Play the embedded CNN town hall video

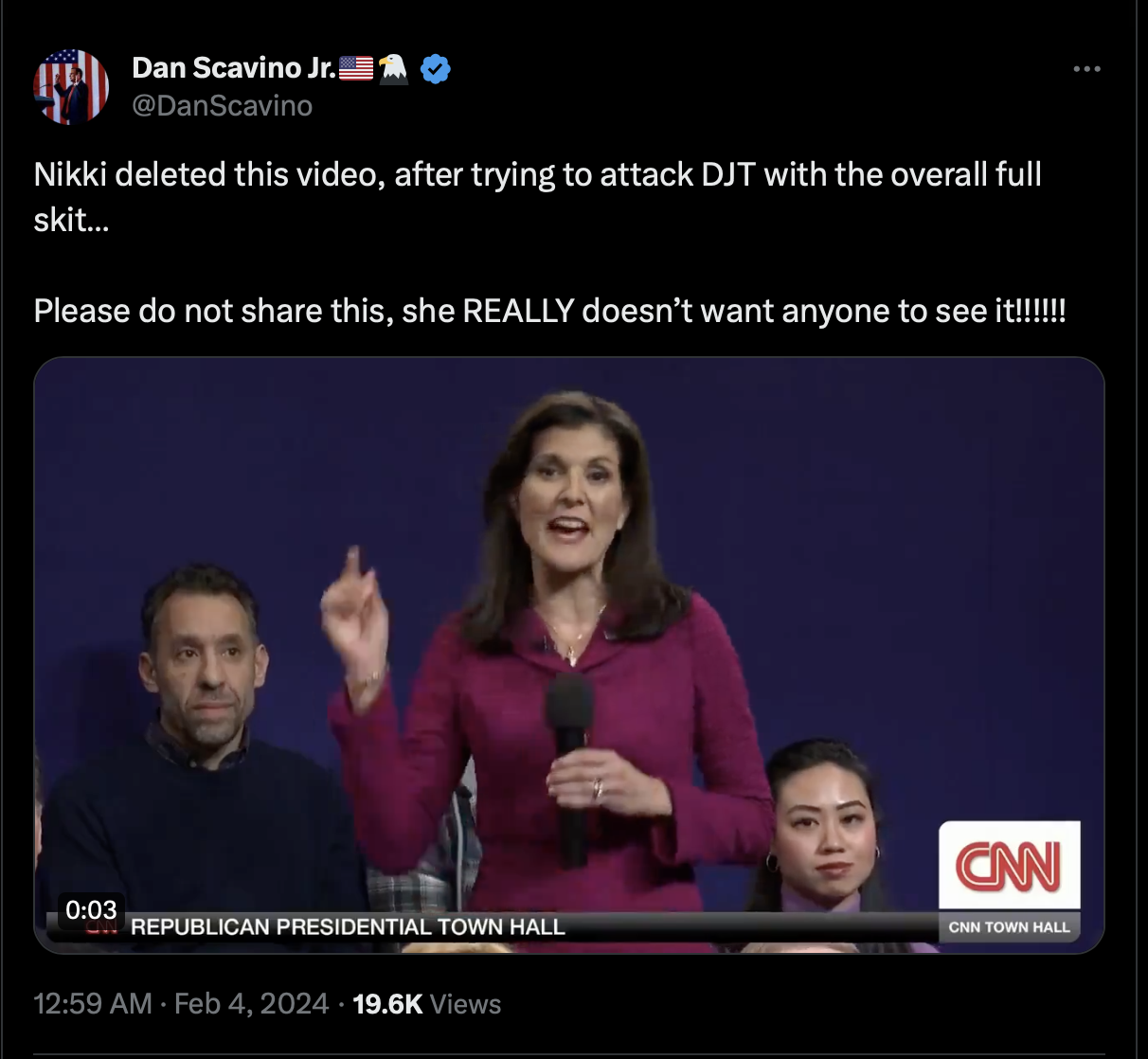tap(569, 655)
